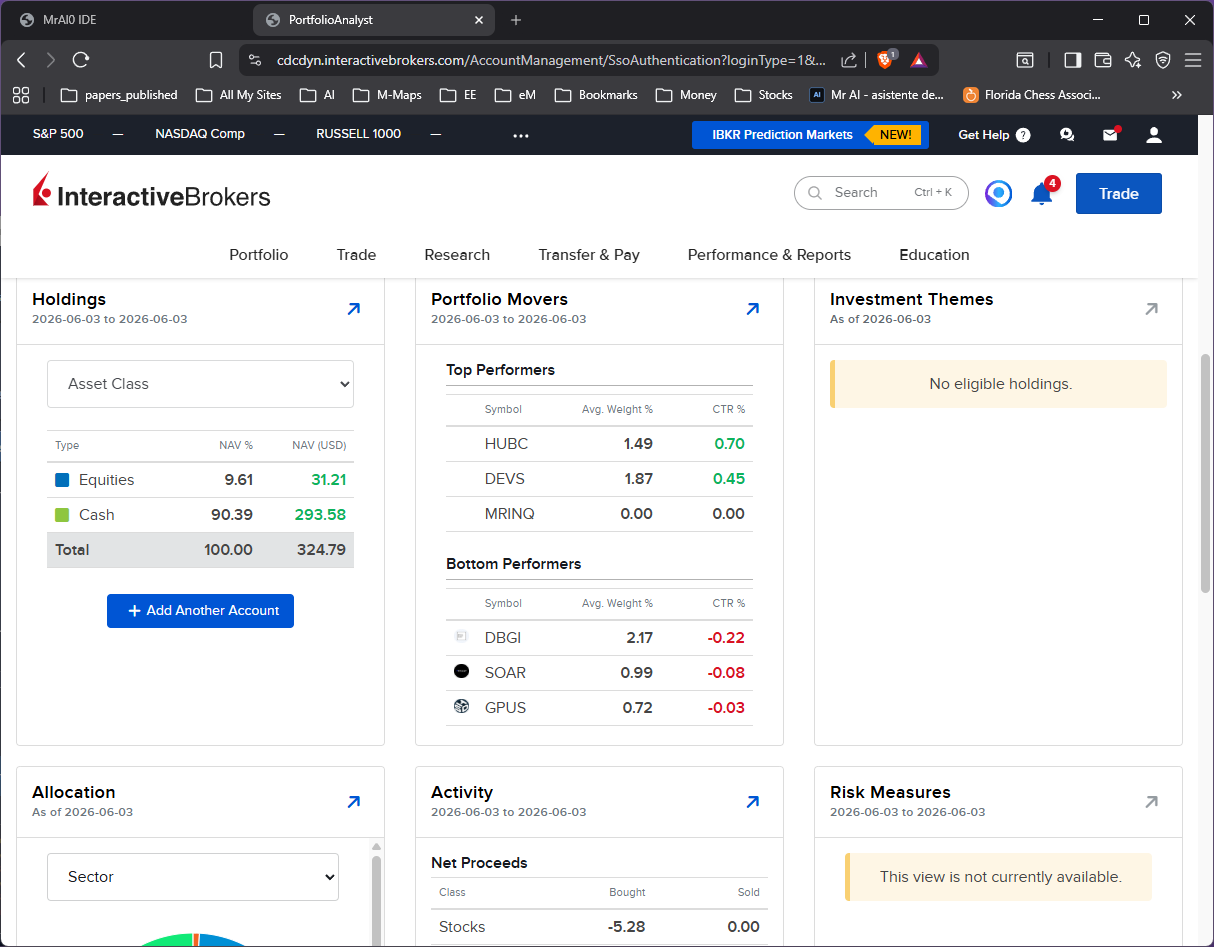Open the Portfolio menu

click(x=259, y=255)
